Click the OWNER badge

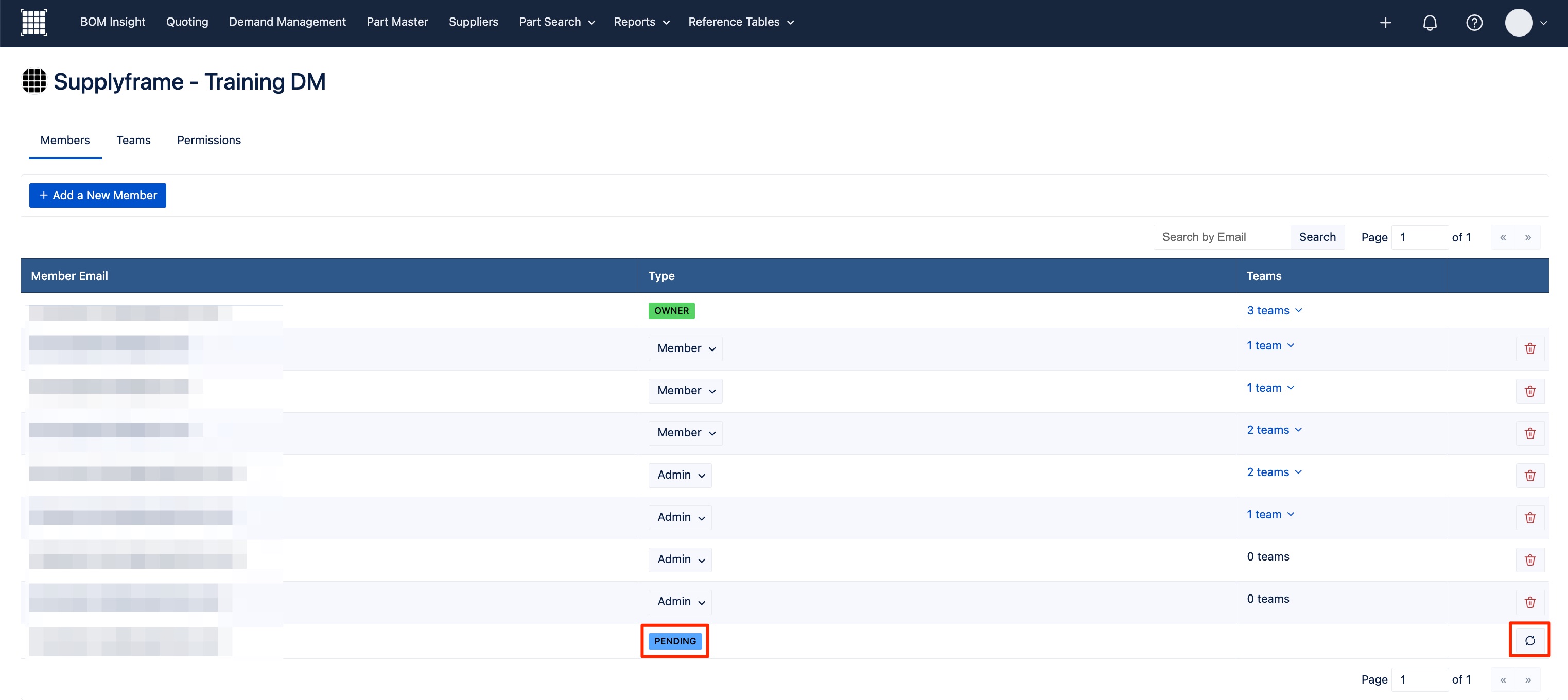point(671,311)
